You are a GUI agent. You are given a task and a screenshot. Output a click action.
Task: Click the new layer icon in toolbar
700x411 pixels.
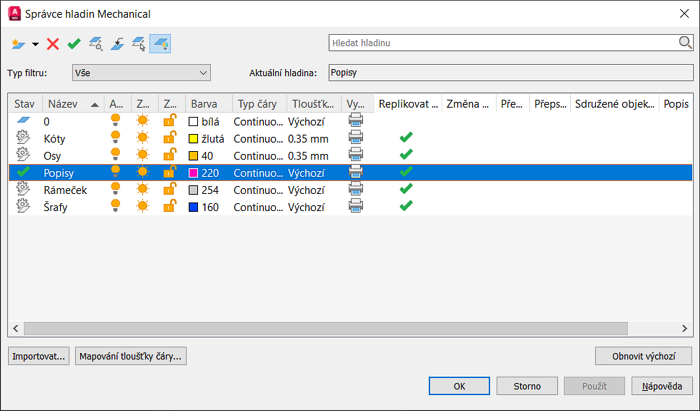18,43
